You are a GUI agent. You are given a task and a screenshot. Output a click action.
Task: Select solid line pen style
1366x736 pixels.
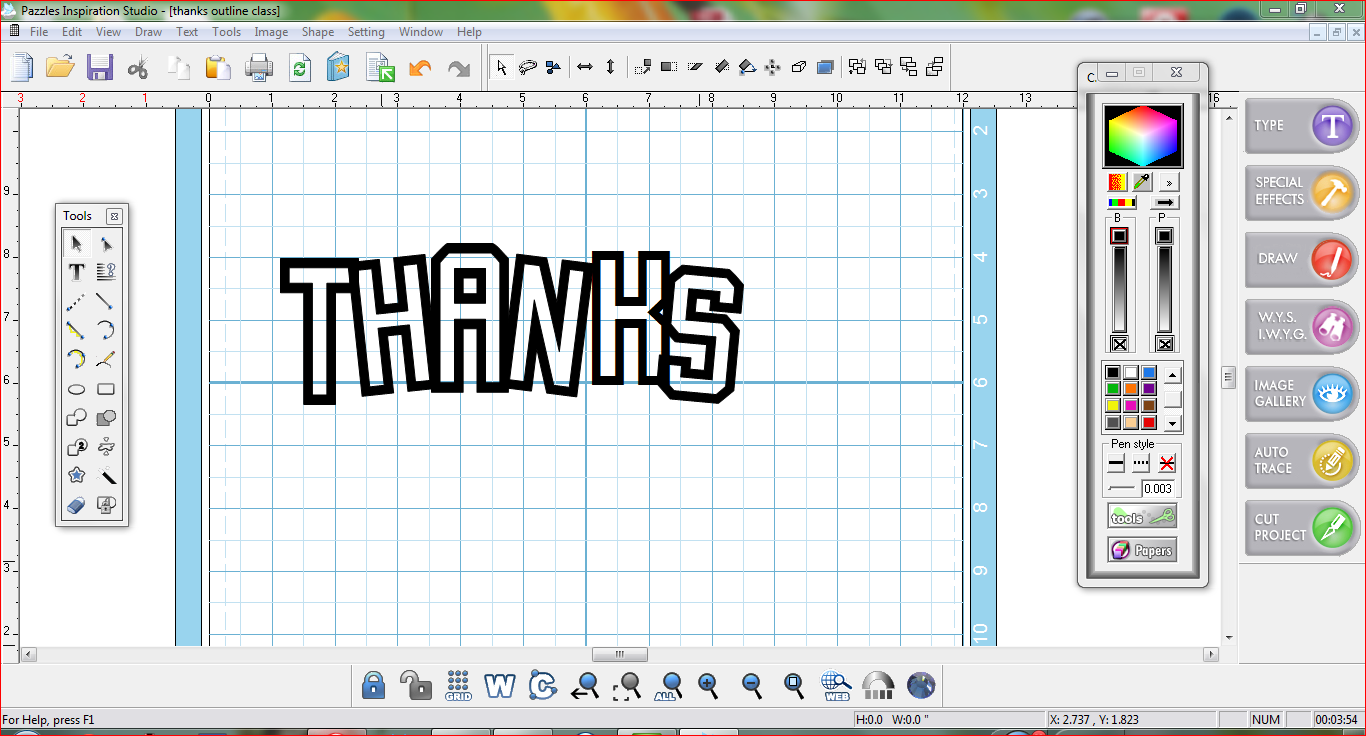tap(1117, 464)
